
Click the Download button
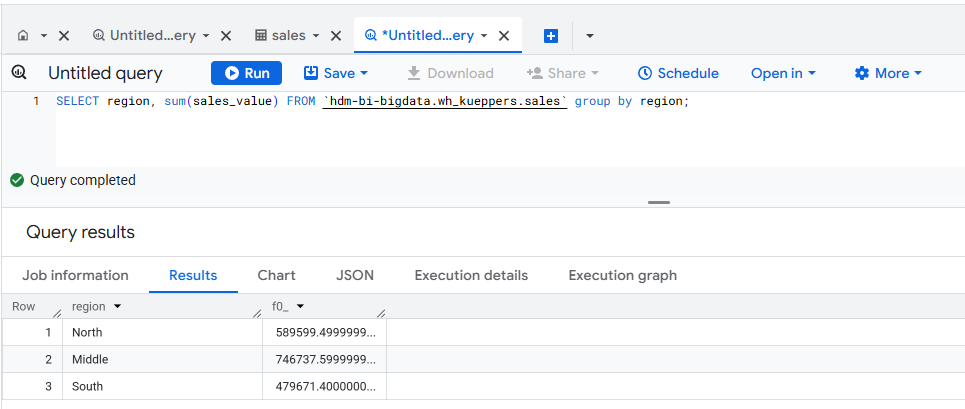click(x=450, y=73)
